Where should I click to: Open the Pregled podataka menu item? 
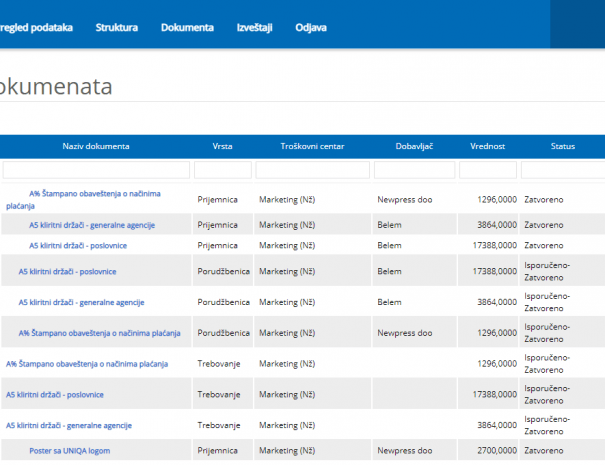[37, 27]
